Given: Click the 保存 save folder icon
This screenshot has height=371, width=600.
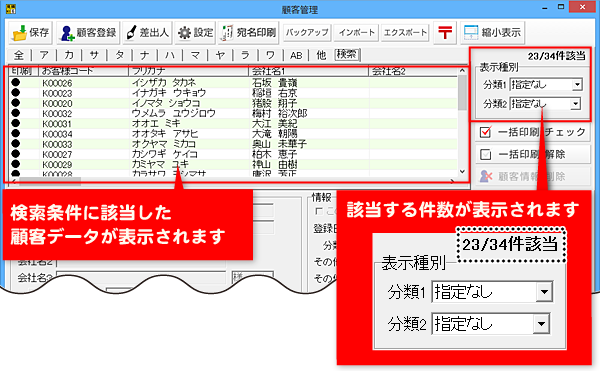Looking at the screenshot, I should pos(19,33).
